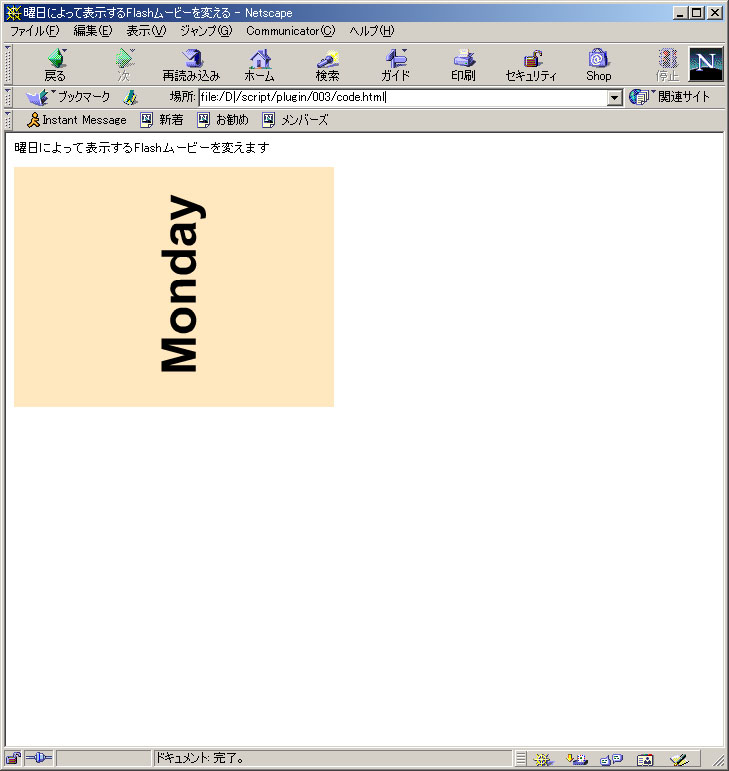The height and width of the screenshot is (771, 729).
Task: Open the ガイド (Guide) toolbar button
Action: point(395,64)
